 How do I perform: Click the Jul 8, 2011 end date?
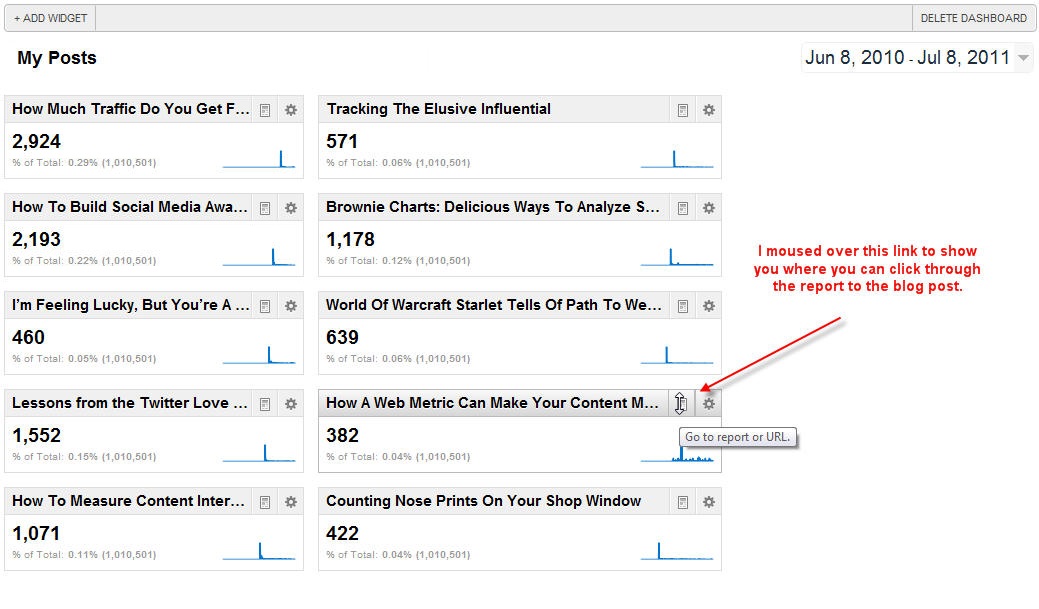(x=963, y=58)
